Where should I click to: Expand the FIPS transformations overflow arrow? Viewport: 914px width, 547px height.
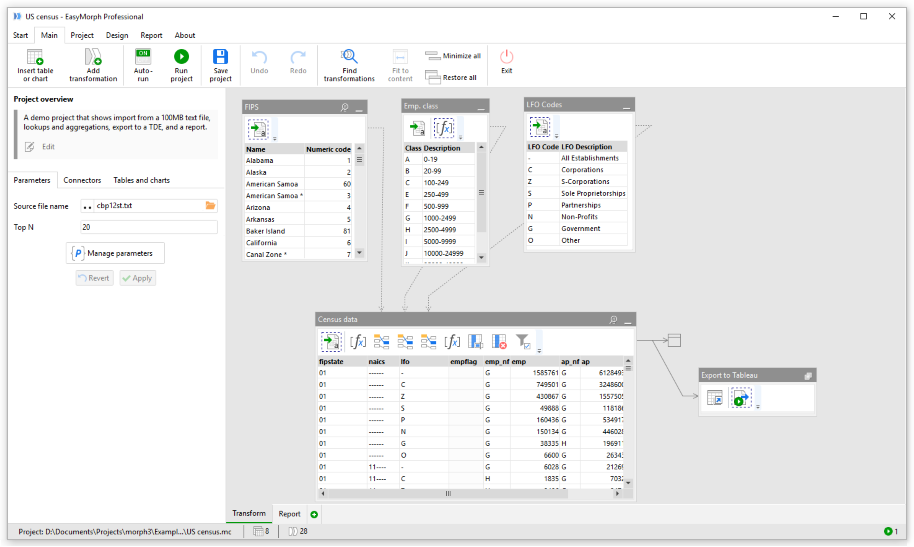click(x=275, y=139)
